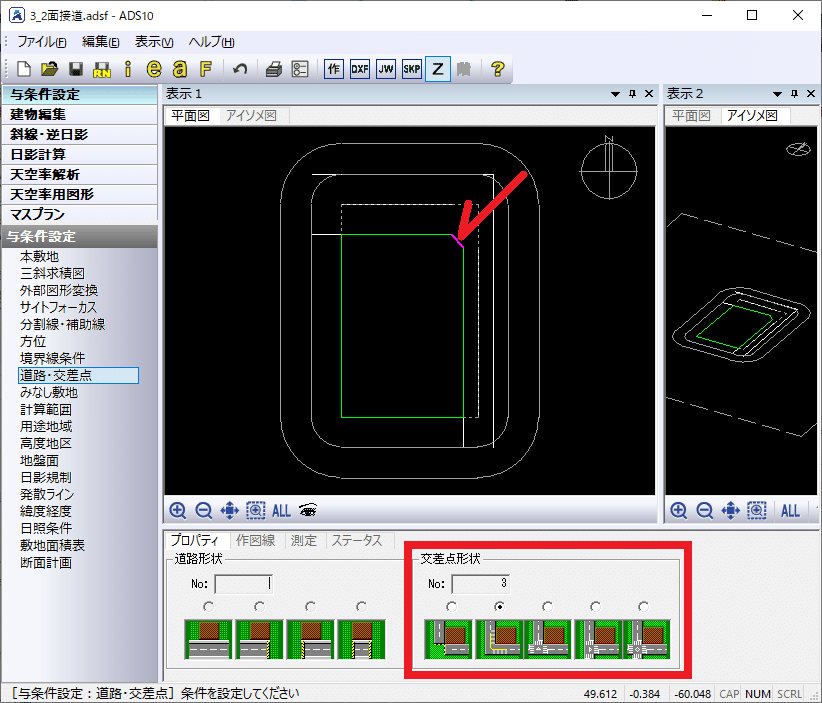Switch to アイソメ図 tab in 表示1
This screenshot has height=703, width=822.
point(251,115)
